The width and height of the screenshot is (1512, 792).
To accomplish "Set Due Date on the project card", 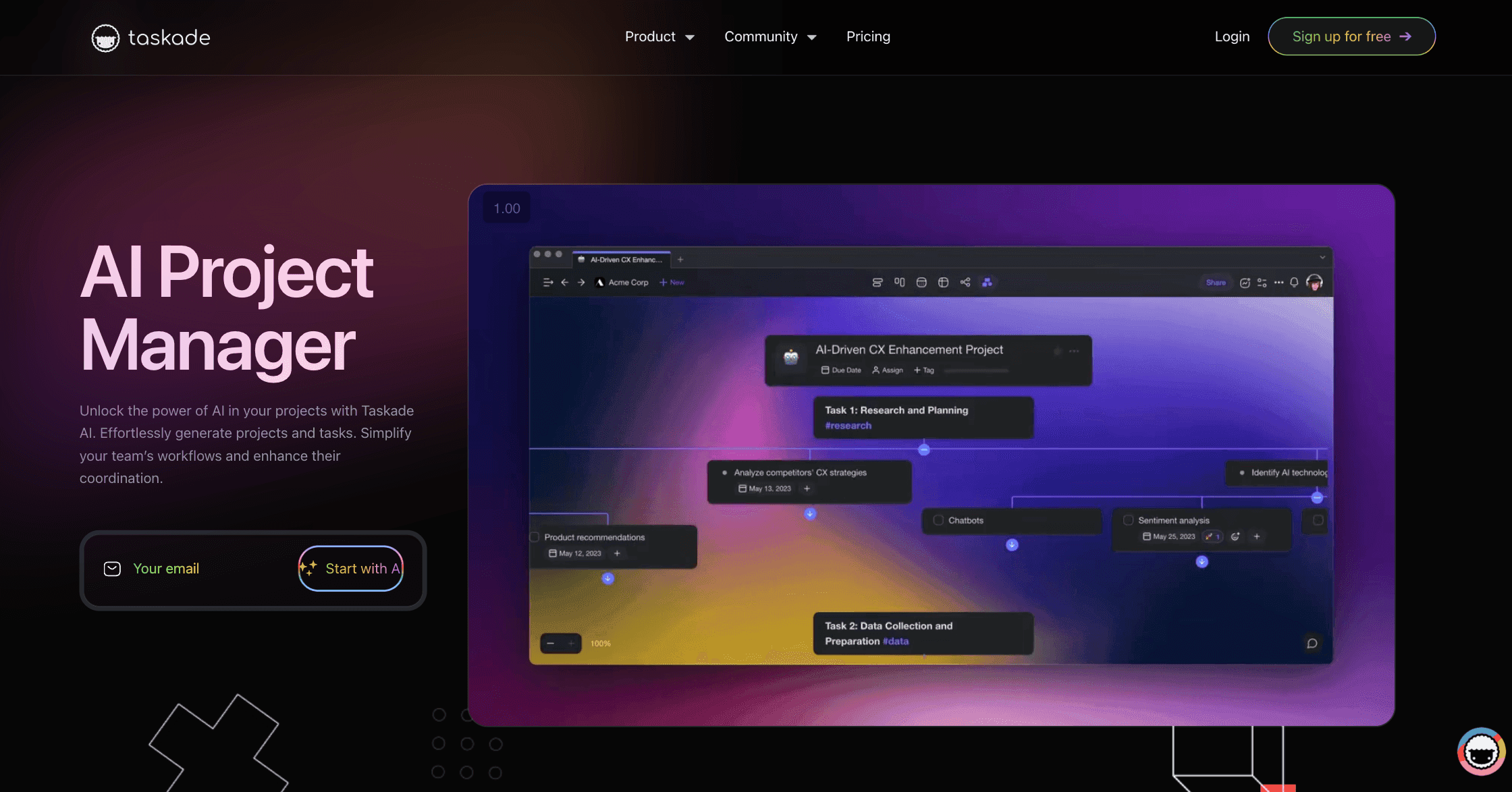I will point(841,370).
